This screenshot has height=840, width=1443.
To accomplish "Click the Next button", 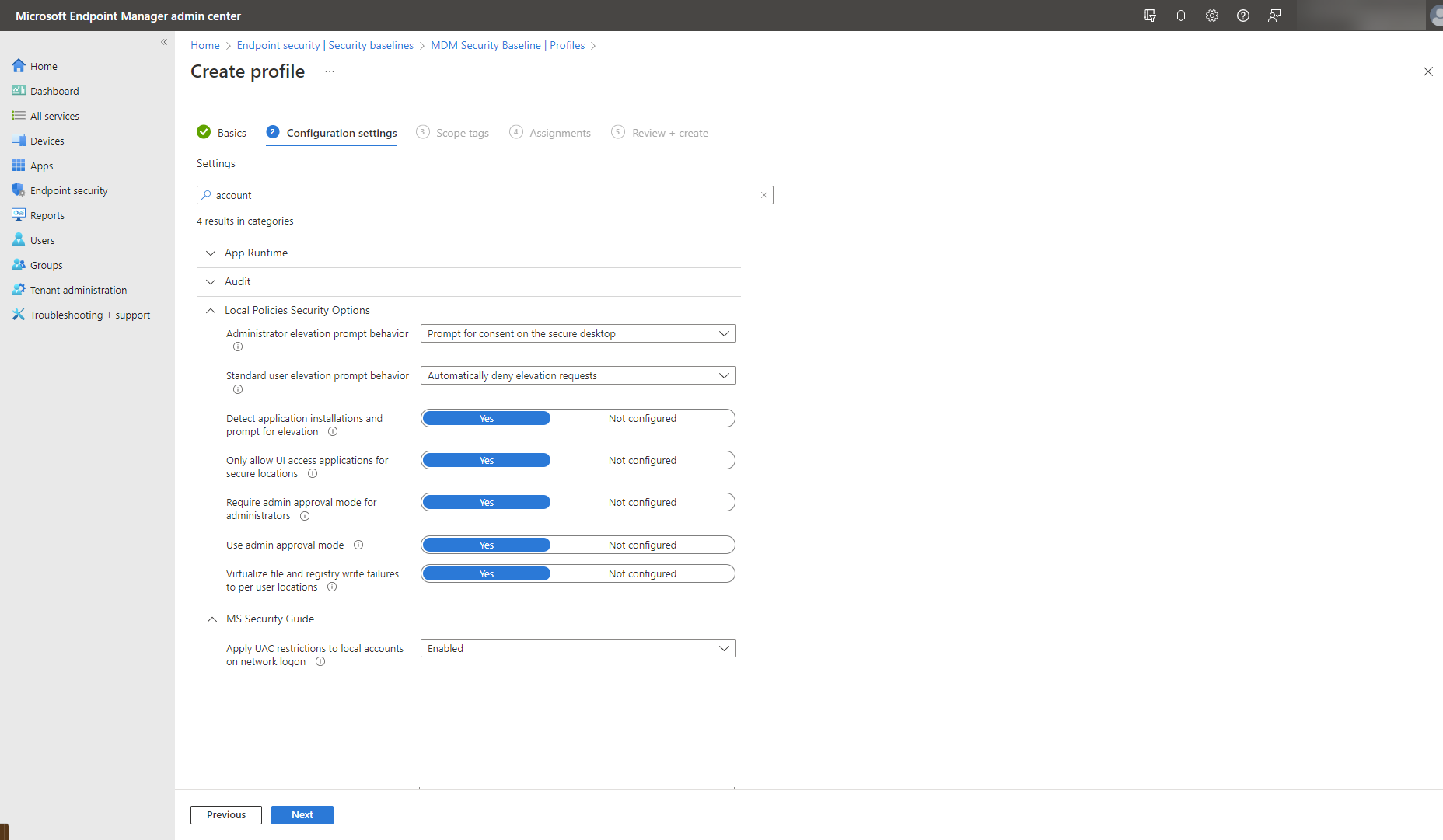I will click(302, 814).
